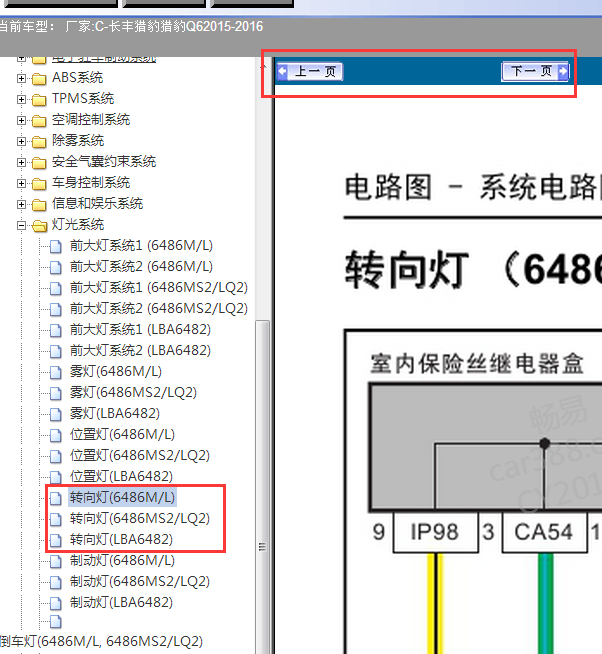The height and width of the screenshot is (654, 602).
Task: Open 雾灯(LBA6482) diagram
Action: pos(115,414)
